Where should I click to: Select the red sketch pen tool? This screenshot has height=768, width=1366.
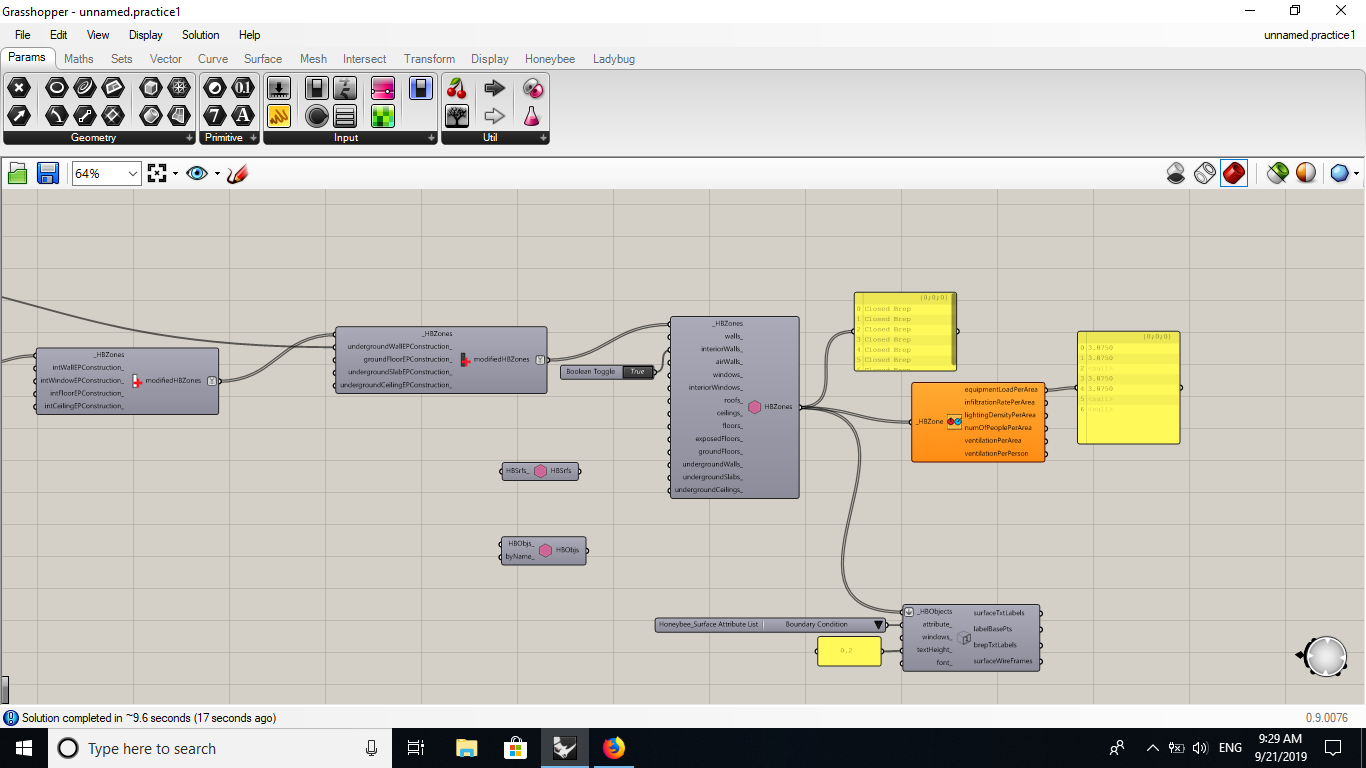coord(237,173)
